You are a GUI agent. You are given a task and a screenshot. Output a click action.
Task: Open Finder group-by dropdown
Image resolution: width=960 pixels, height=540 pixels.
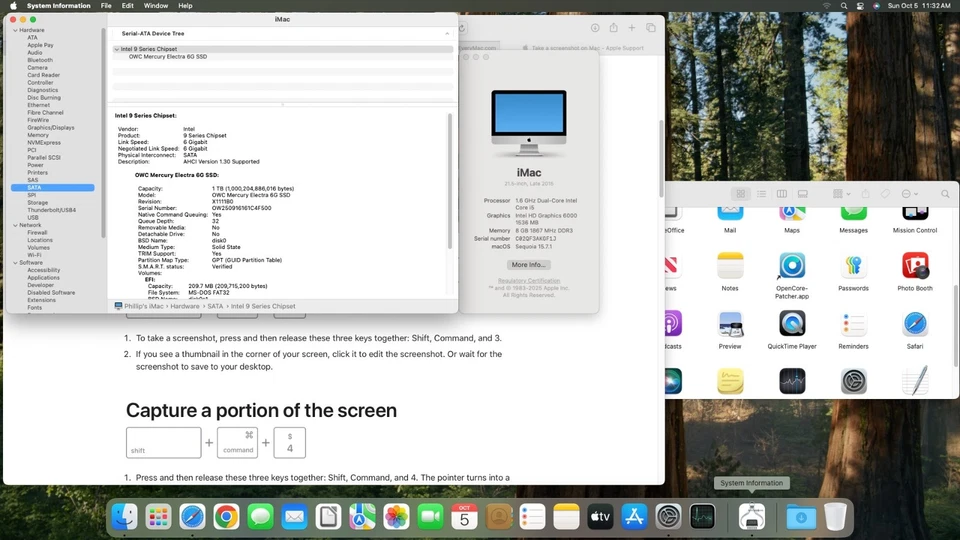(841, 194)
